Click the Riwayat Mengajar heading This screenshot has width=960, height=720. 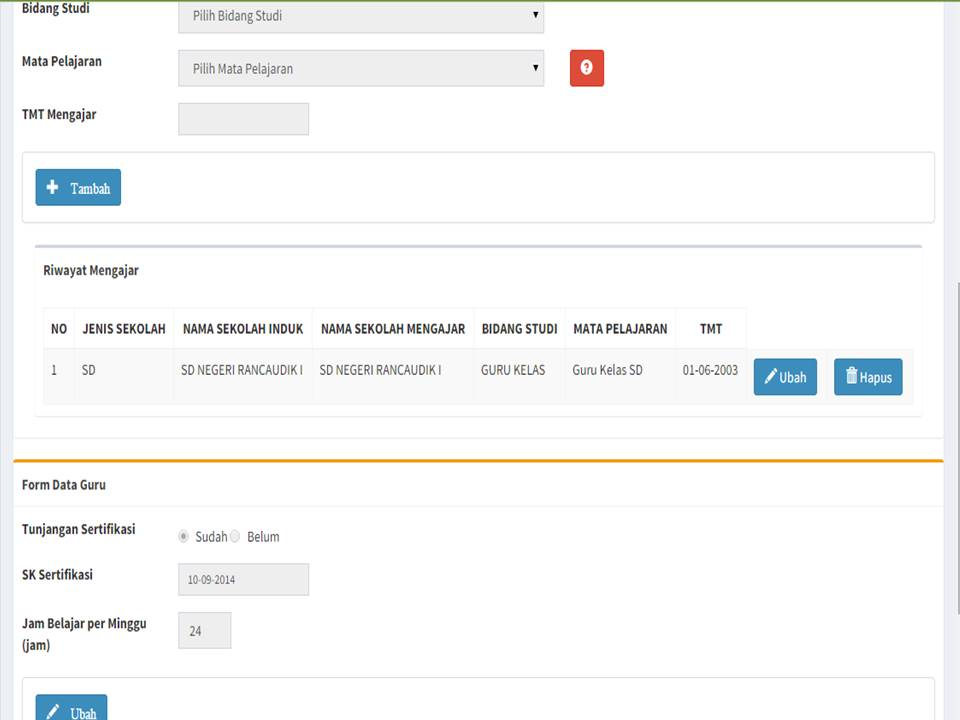[91, 271]
